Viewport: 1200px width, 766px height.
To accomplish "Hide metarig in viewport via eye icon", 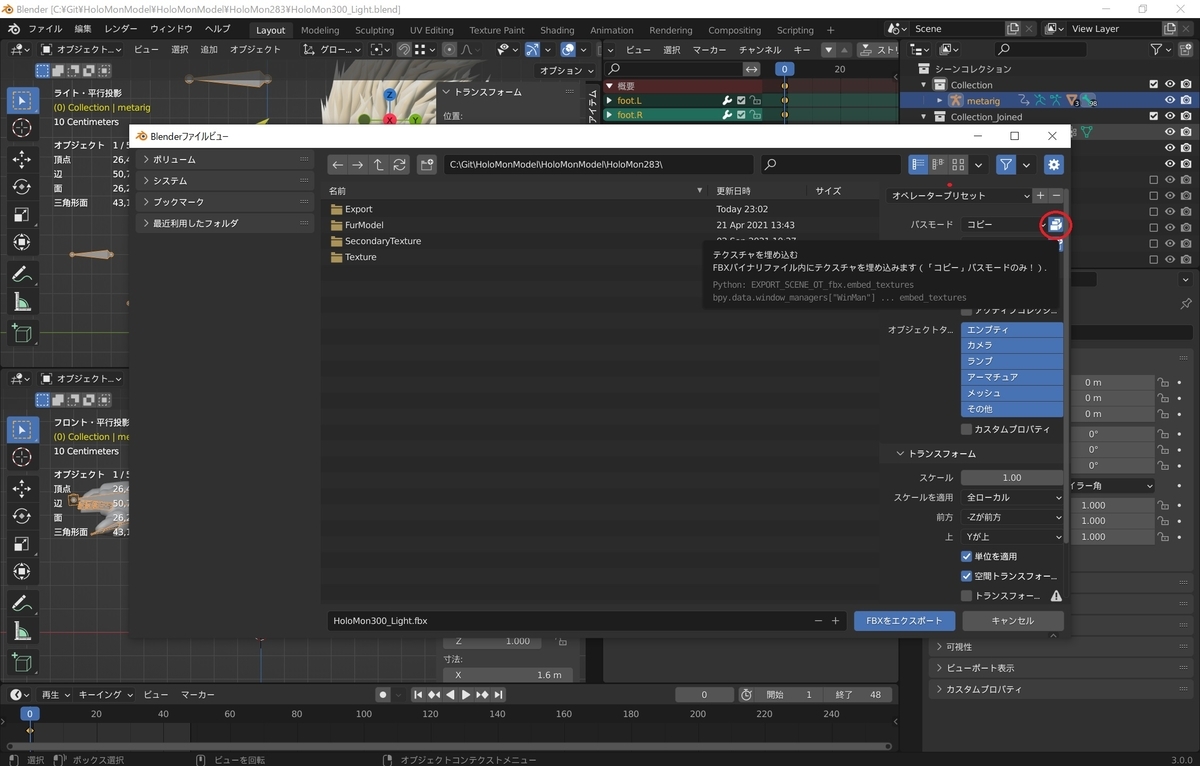I will [1169, 100].
